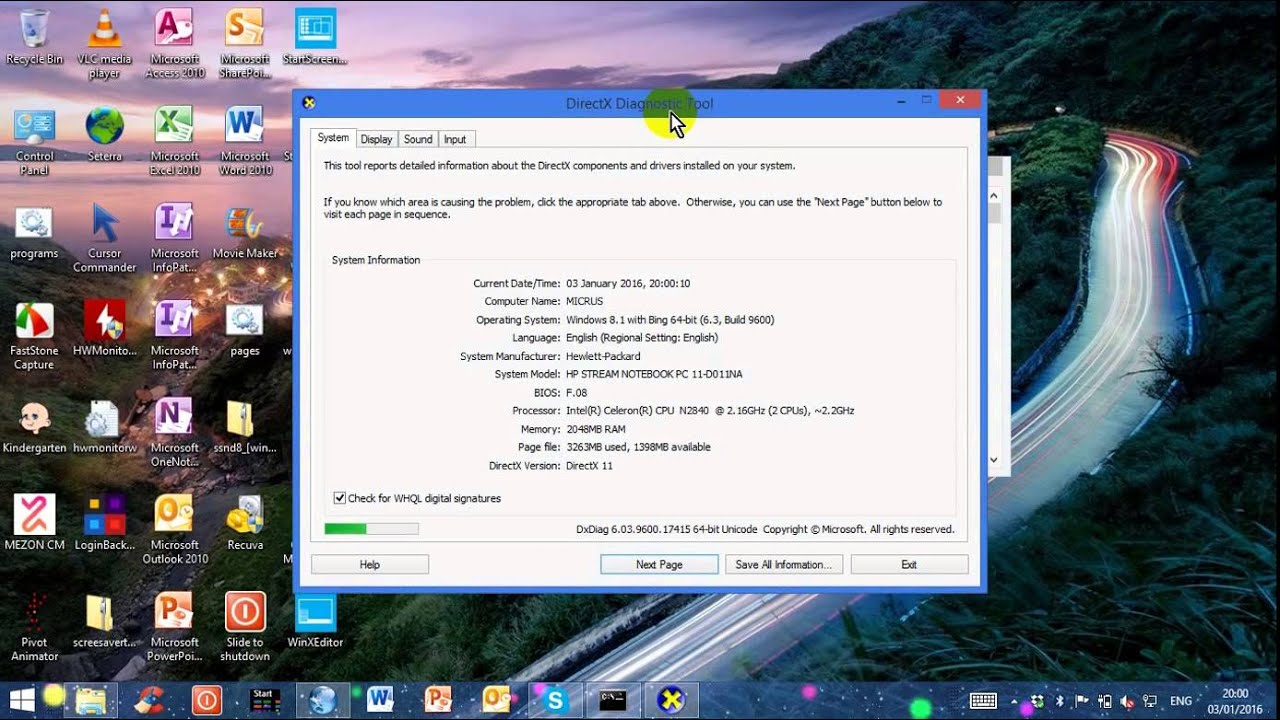This screenshot has height=720, width=1280.
Task: Show hidden system tray icons
Action: pyautogui.click(x=1014, y=701)
